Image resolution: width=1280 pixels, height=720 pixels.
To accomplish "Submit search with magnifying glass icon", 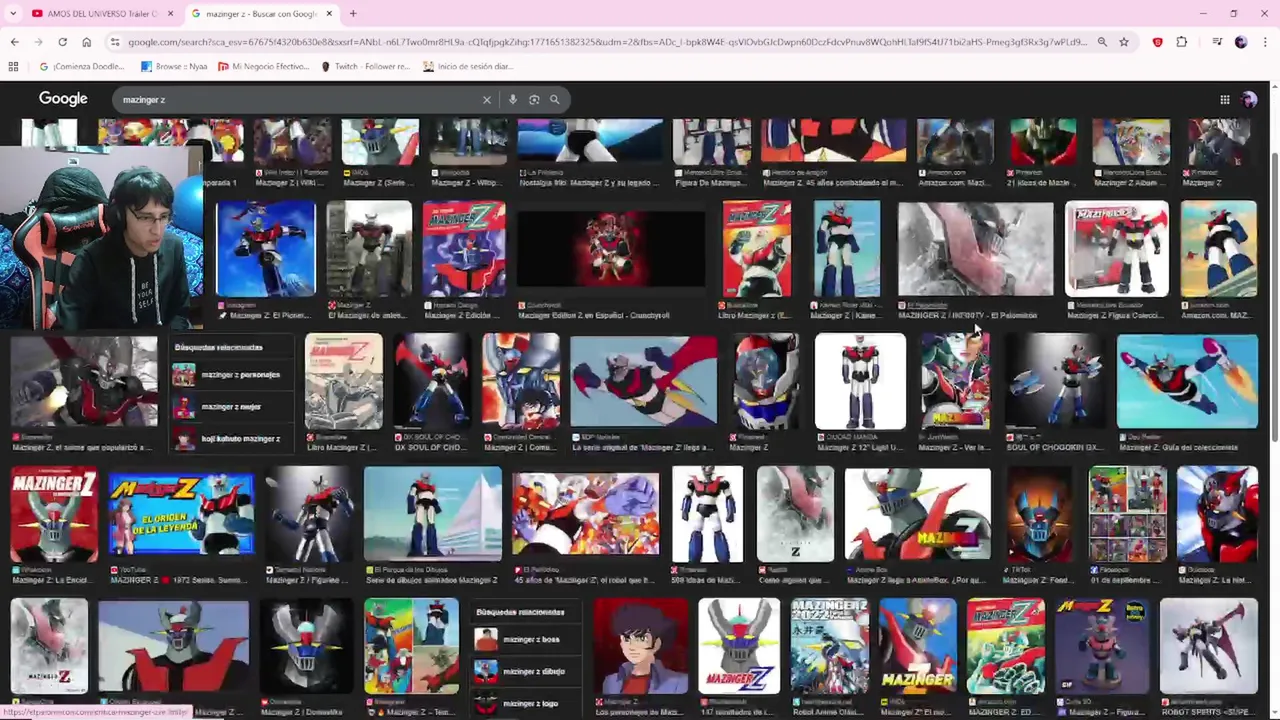I will point(555,99).
